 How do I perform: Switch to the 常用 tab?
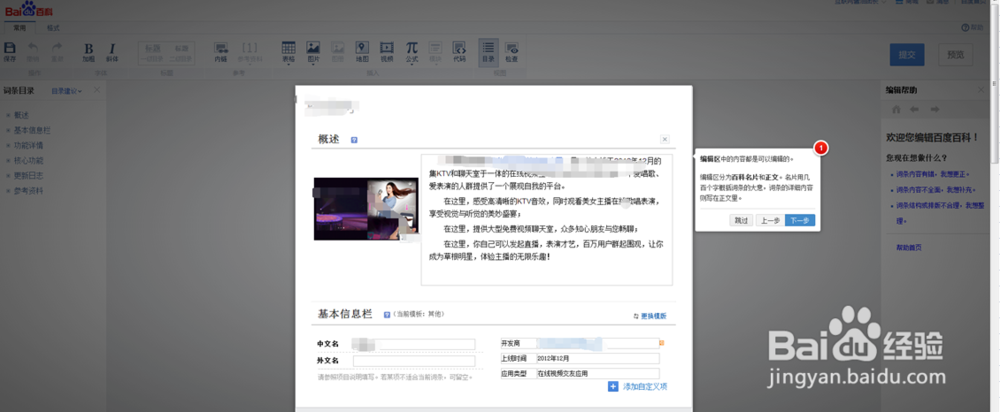20,28
